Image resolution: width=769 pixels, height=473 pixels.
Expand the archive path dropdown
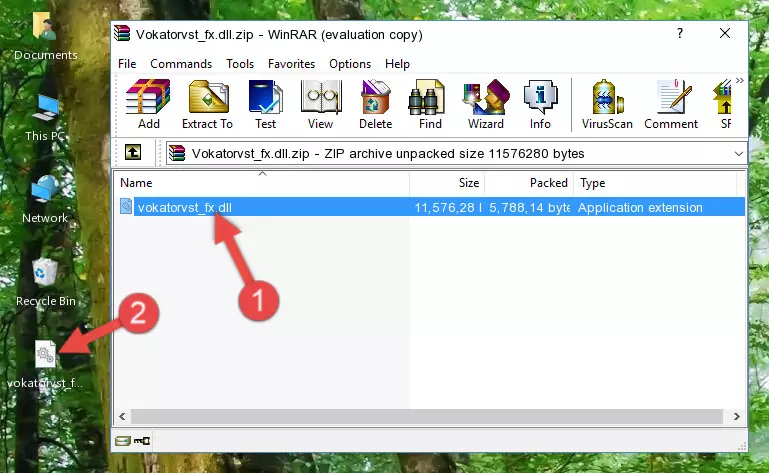coord(739,154)
